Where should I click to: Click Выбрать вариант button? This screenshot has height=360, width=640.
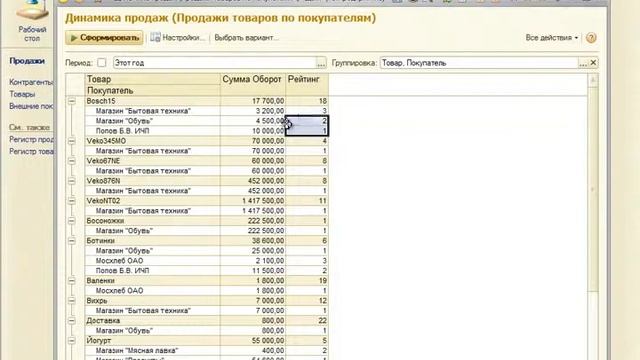[247, 38]
